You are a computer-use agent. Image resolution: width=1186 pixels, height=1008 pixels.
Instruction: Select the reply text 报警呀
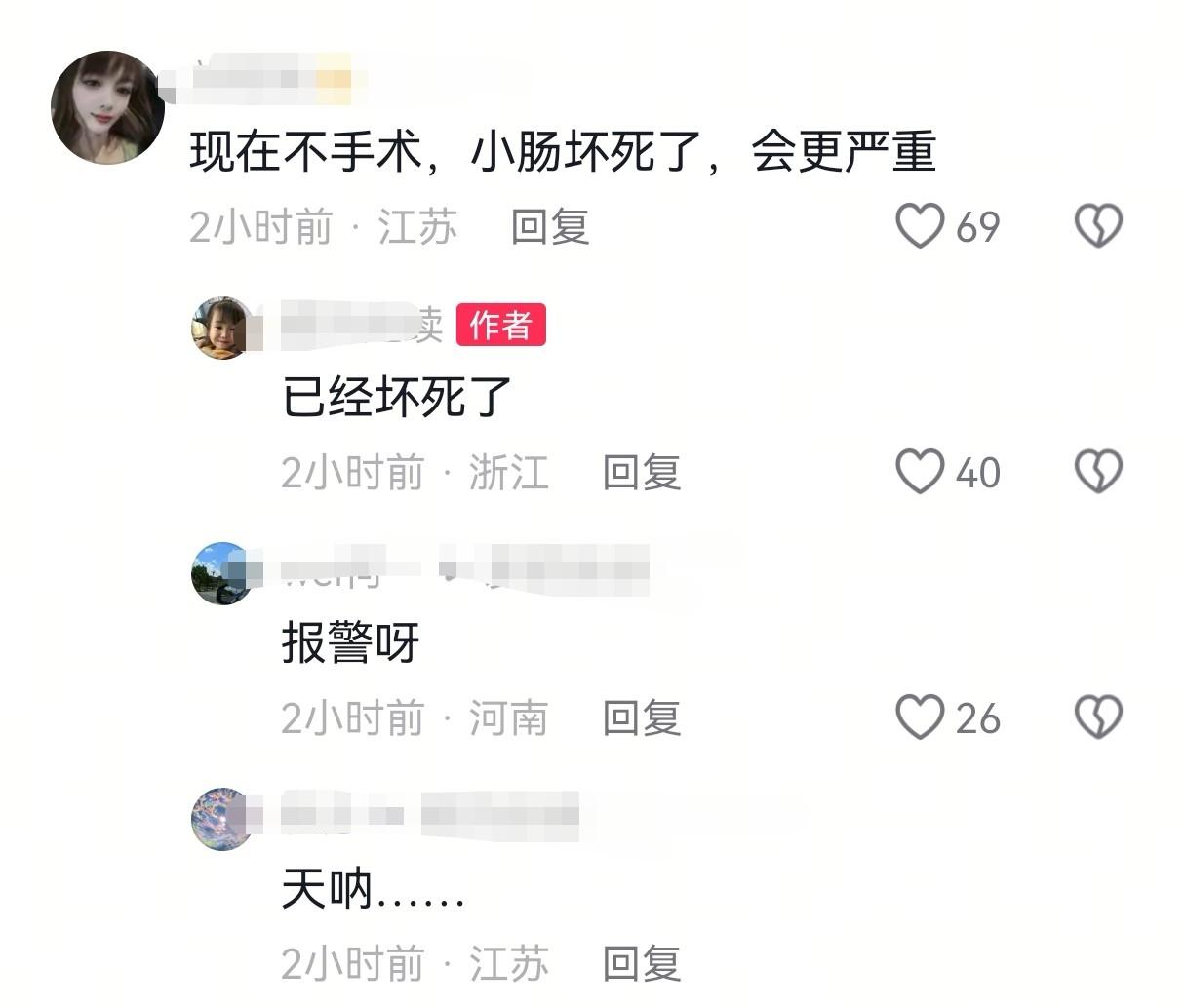tap(350, 643)
